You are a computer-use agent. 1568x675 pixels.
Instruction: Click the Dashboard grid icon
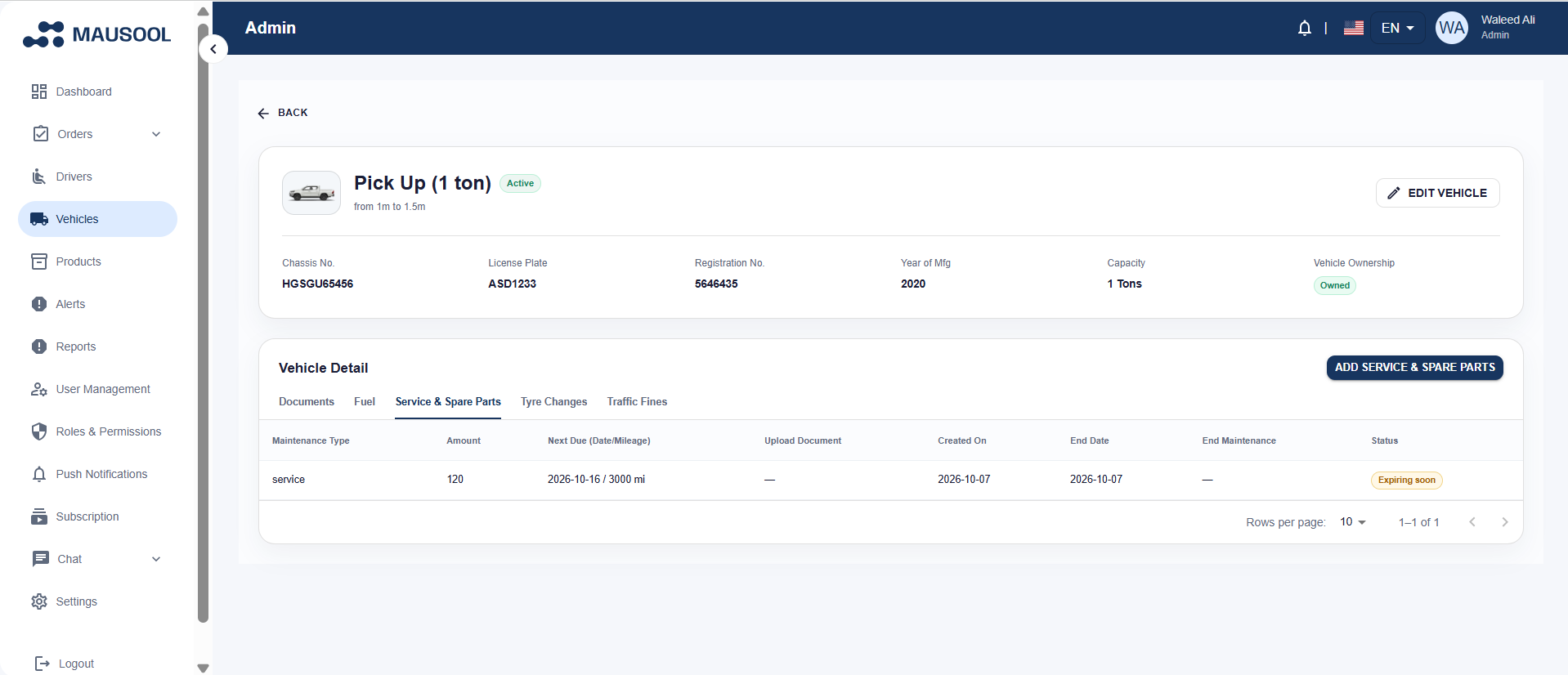tap(39, 92)
